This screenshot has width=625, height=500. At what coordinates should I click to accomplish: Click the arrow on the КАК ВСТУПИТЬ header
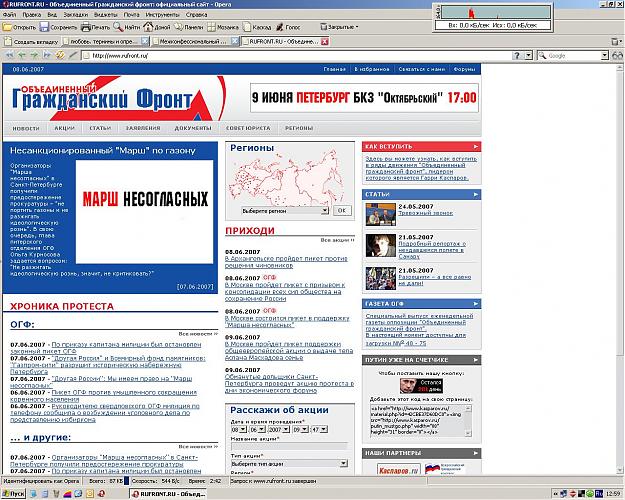pyautogui.click(x=476, y=147)
